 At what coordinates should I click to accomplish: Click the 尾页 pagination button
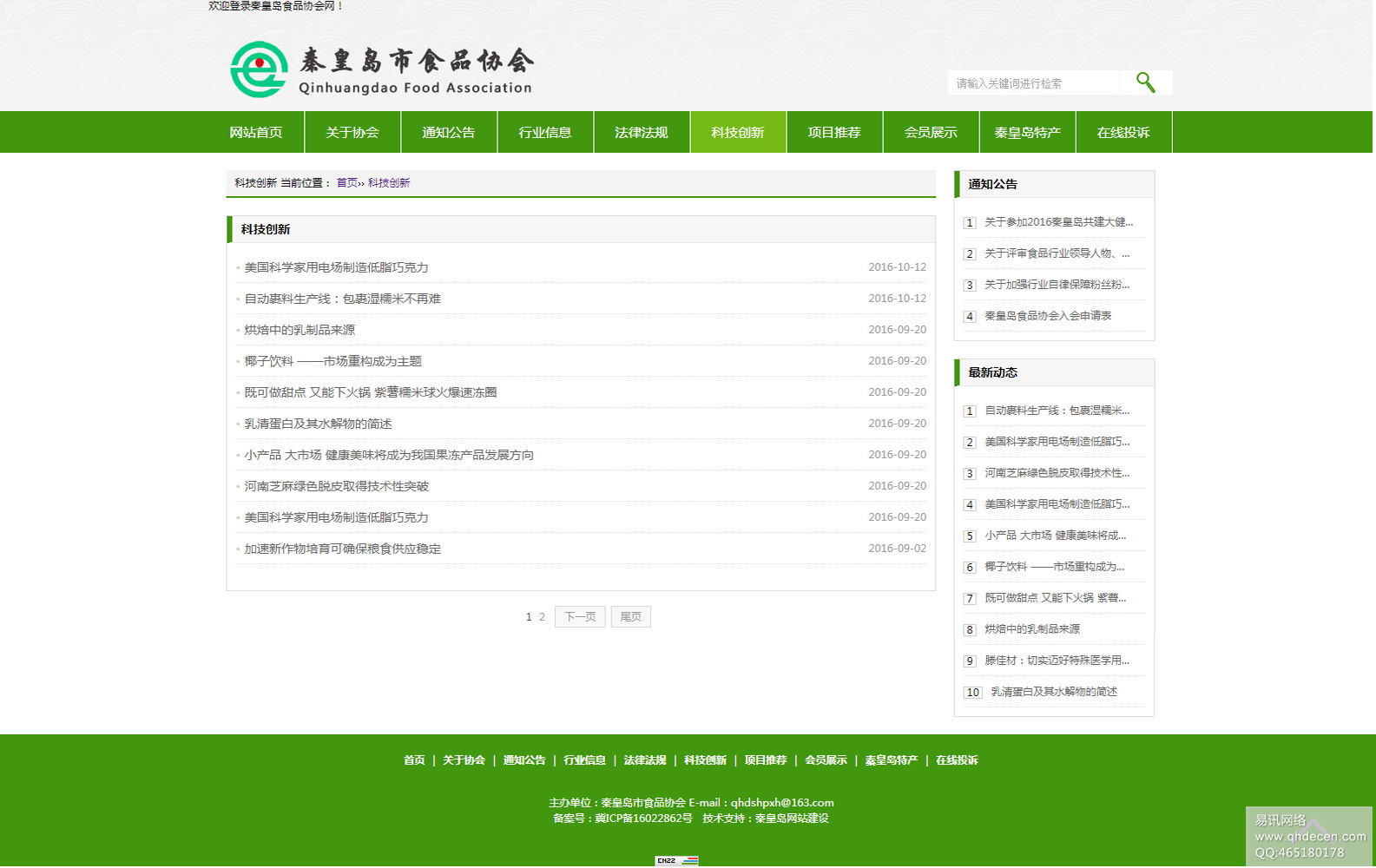click(x=631, y=617)
